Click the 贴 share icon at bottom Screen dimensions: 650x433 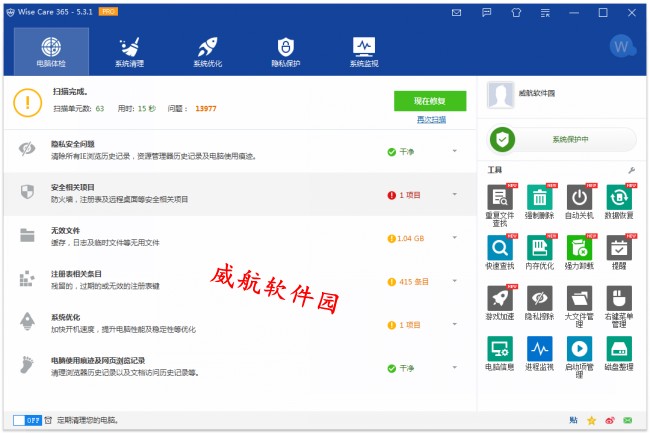pyautogui.click(x=573, y=420)
